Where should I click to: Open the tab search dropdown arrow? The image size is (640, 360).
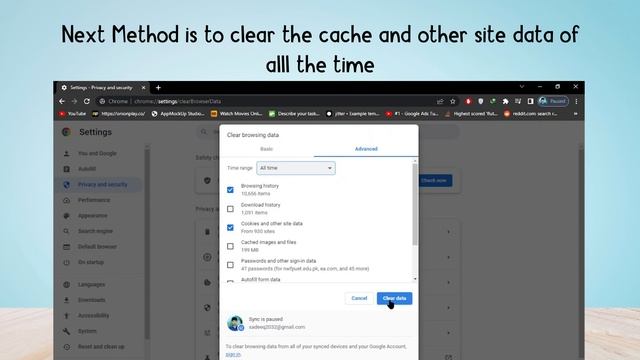[x=522, y=87]
